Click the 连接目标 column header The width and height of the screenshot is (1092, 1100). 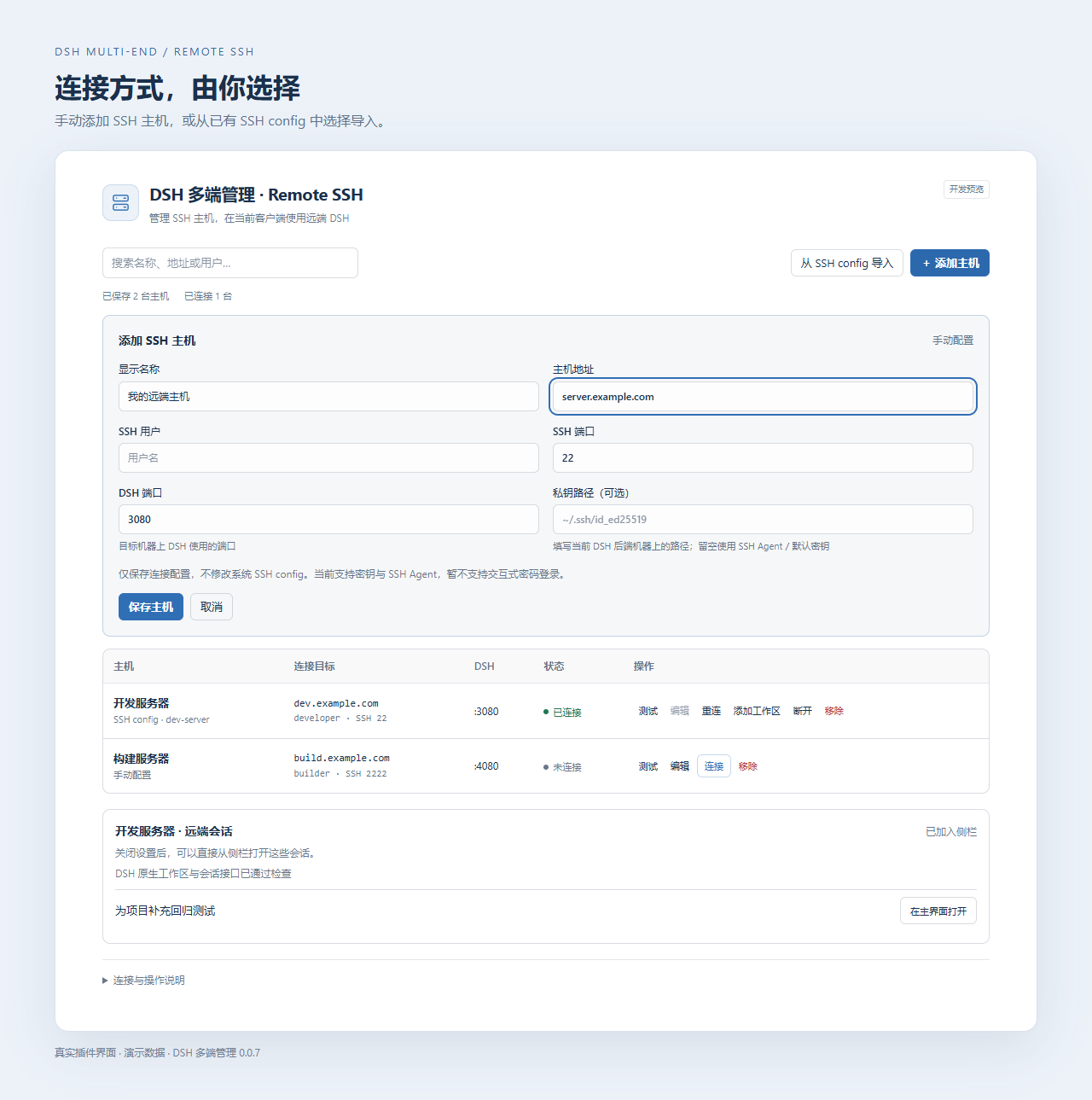(315, 666)
